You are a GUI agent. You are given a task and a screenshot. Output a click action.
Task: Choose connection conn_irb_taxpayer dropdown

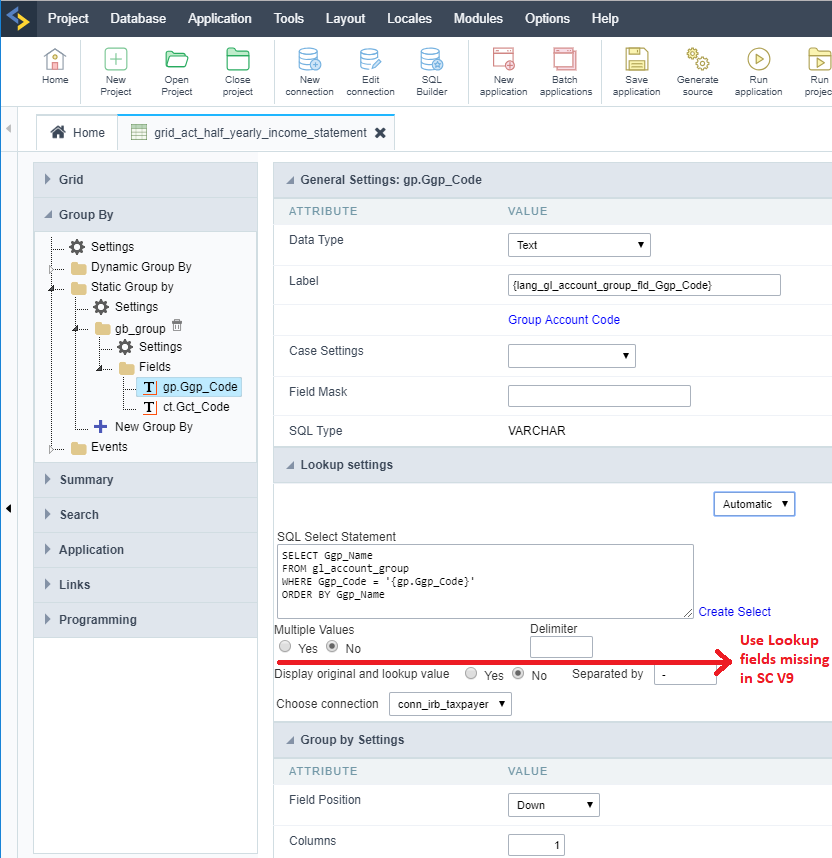[x=450, y=704]
